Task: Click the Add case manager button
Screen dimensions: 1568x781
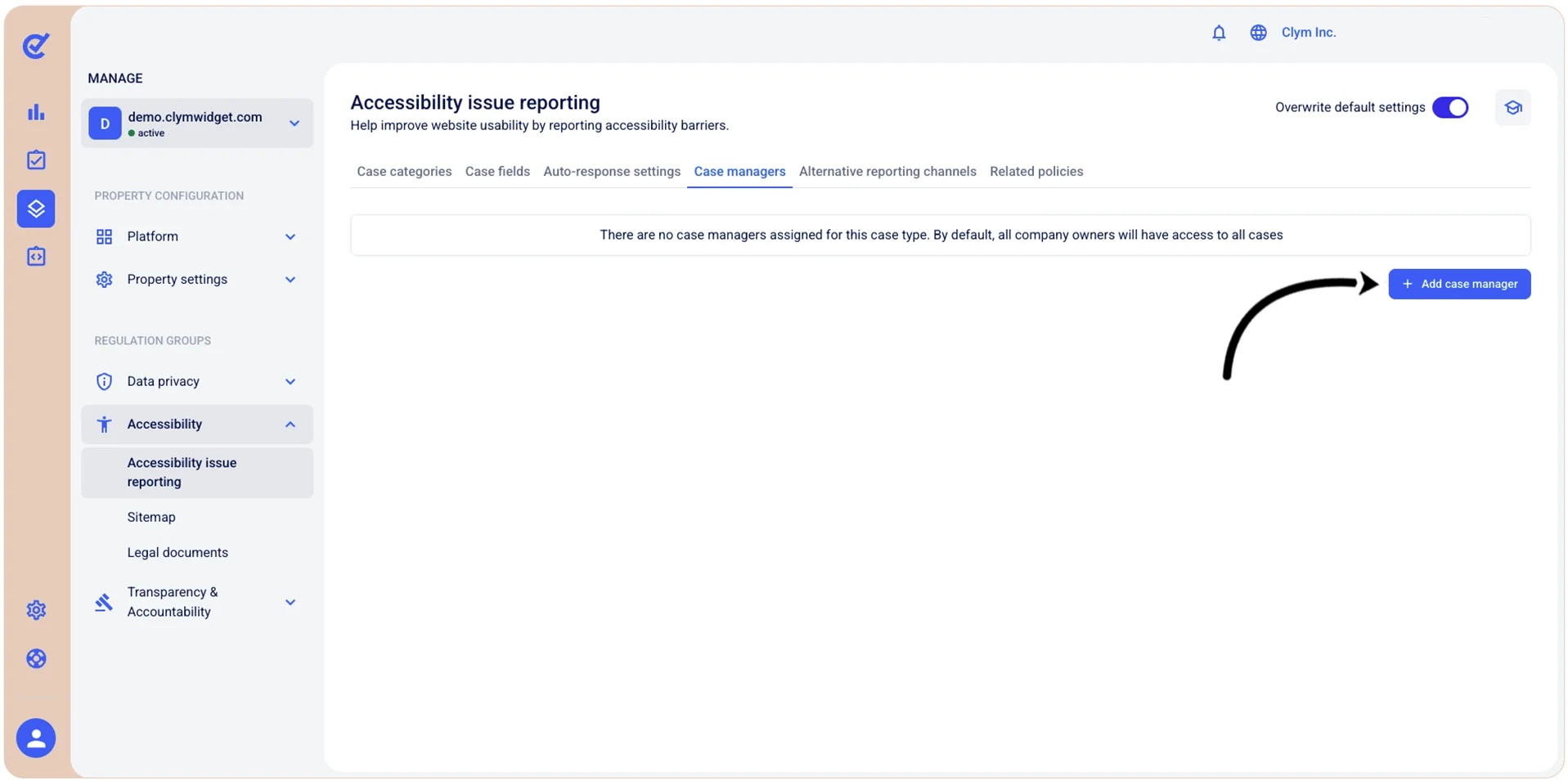Action: click(1459, 285)
